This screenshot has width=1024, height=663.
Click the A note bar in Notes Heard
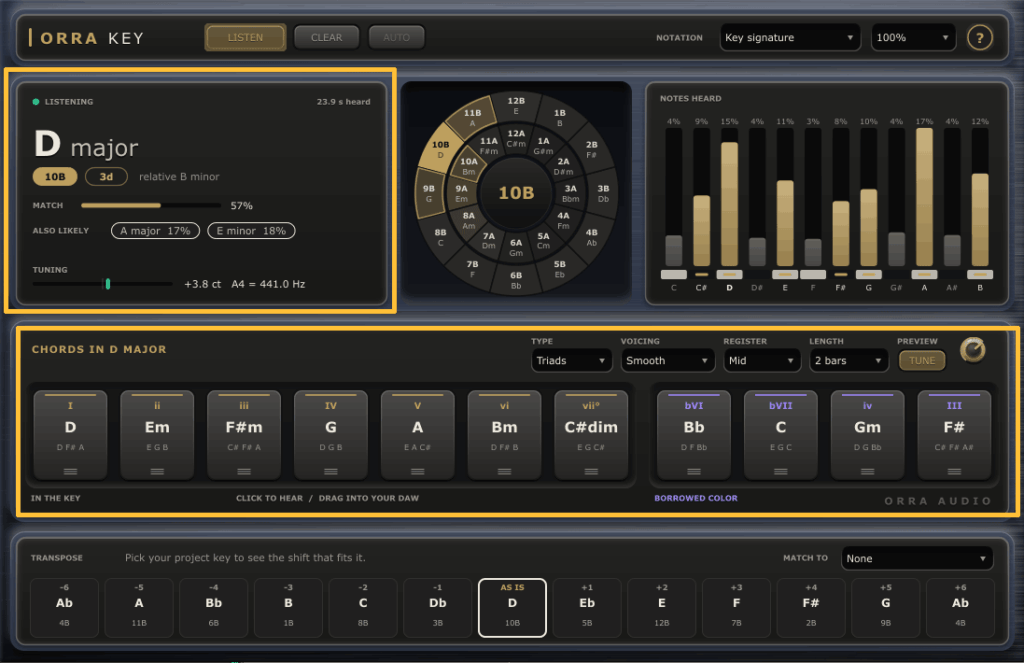click(924, 197)
